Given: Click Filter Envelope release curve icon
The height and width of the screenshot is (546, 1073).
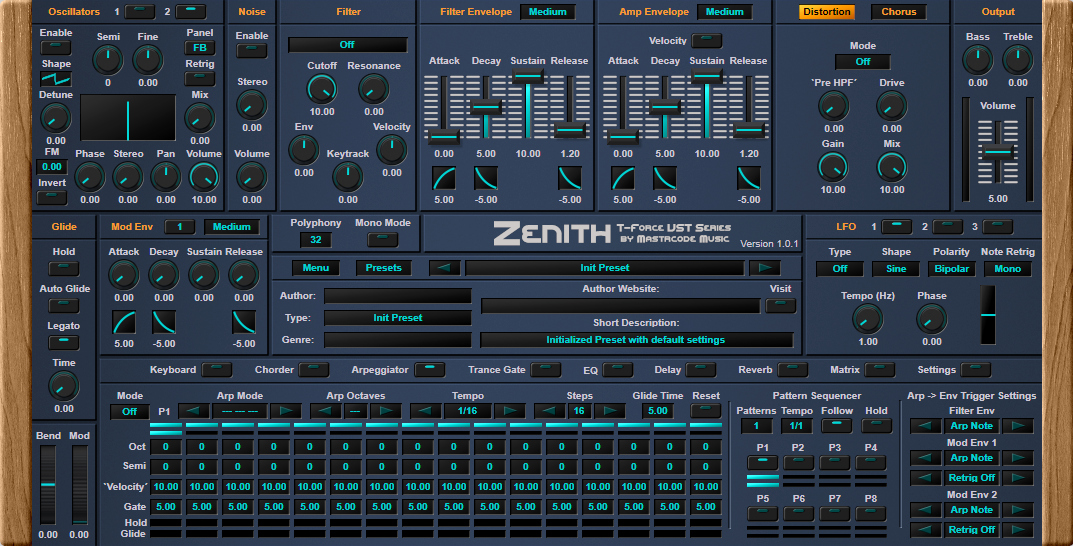Looking at the screenshot, I should (x=570, y=178).
